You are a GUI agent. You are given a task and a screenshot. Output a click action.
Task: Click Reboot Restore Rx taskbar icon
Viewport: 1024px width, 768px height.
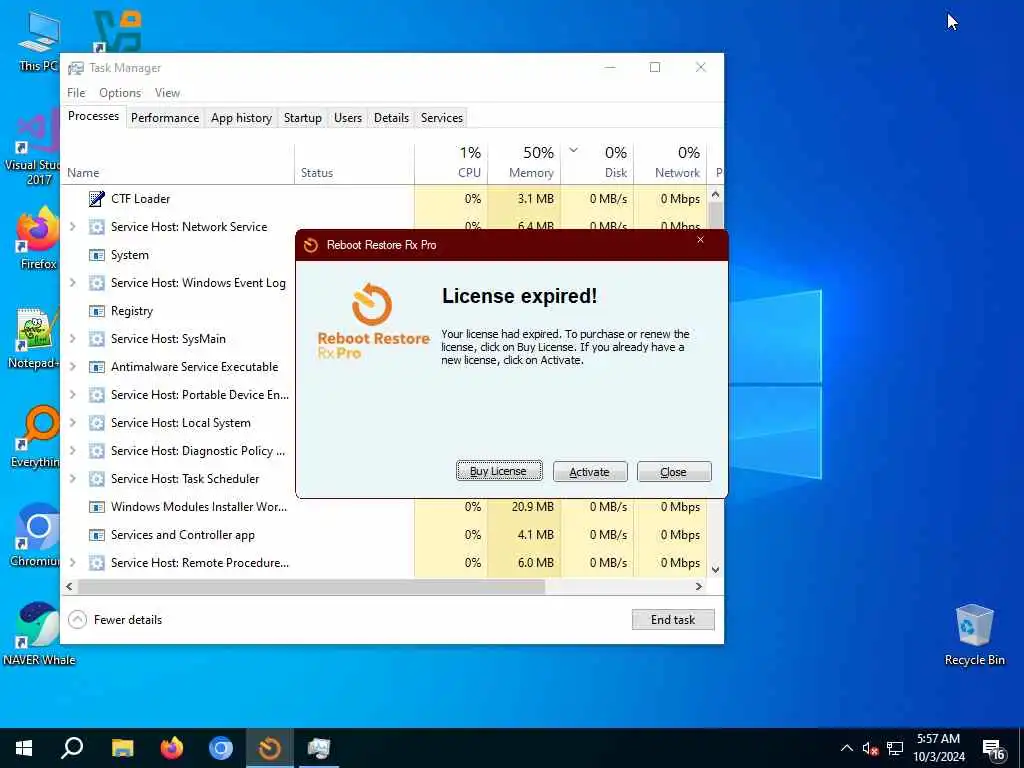coord(270,748)
